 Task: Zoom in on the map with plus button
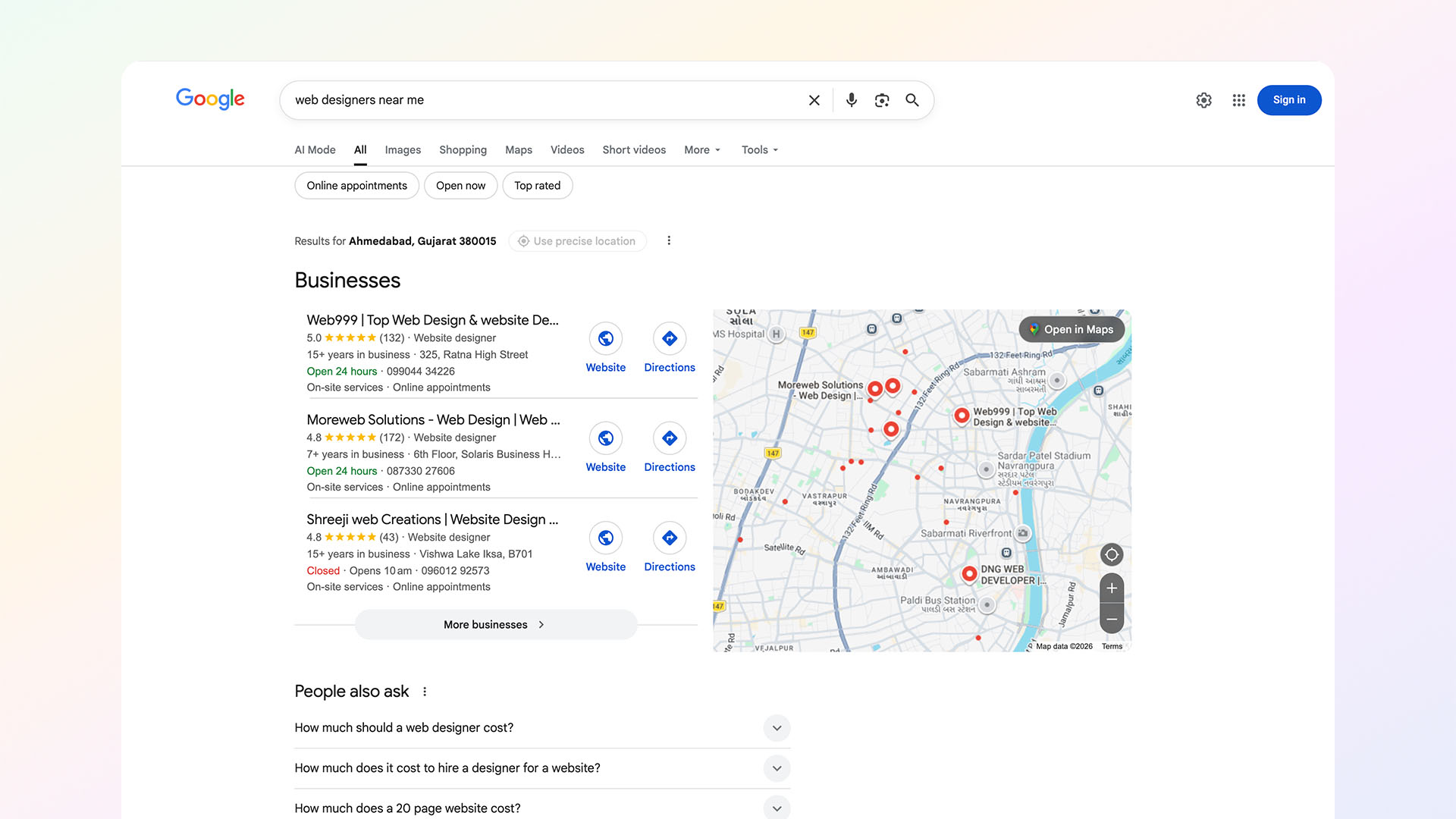(x=1112, y=588)
